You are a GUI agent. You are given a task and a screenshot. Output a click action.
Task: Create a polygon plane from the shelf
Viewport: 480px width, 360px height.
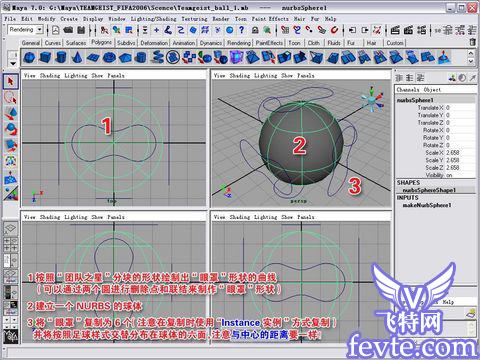point(93,57)
